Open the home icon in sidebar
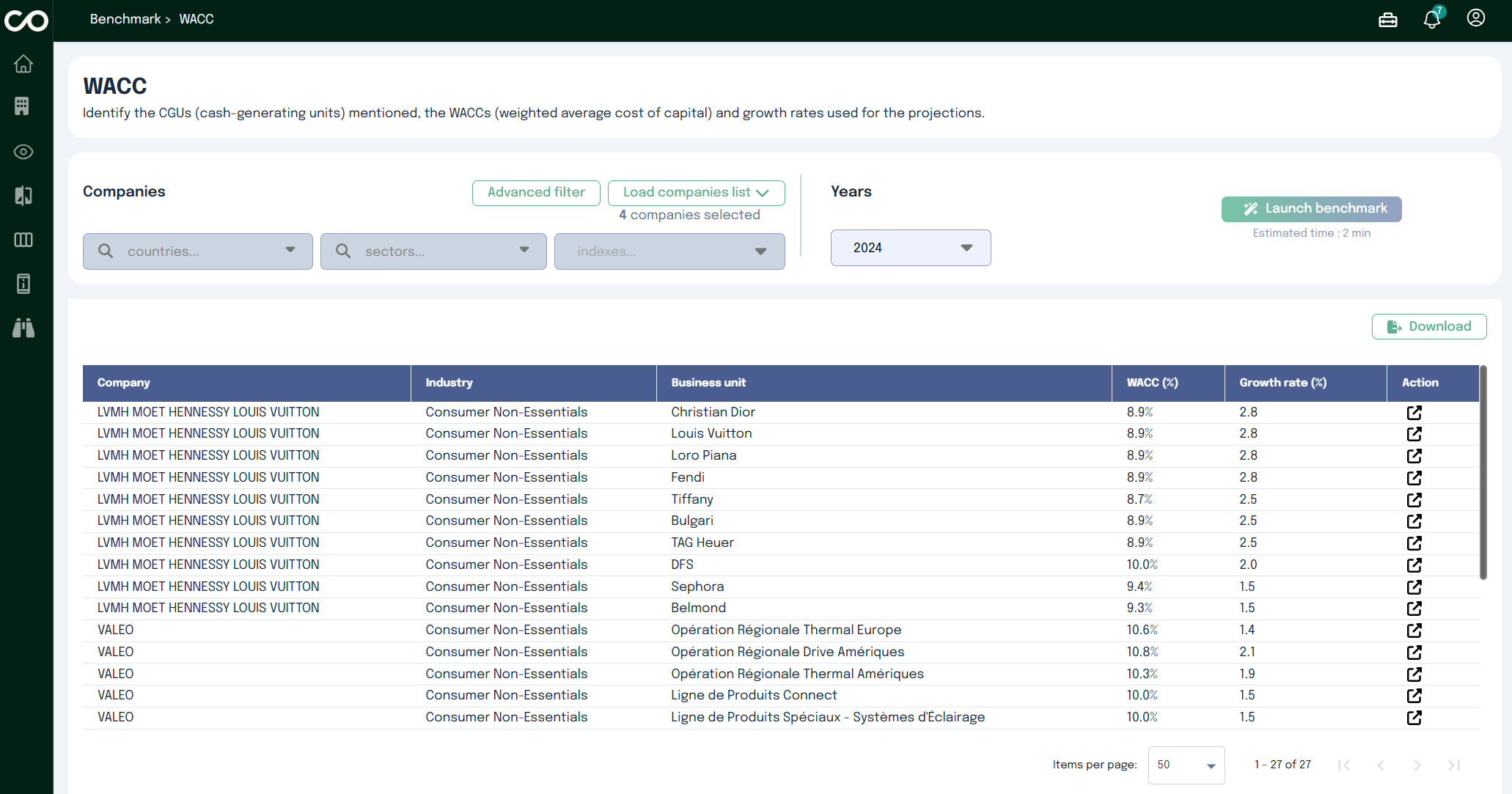Screen dimensions: 1512x794 (23, 65)
